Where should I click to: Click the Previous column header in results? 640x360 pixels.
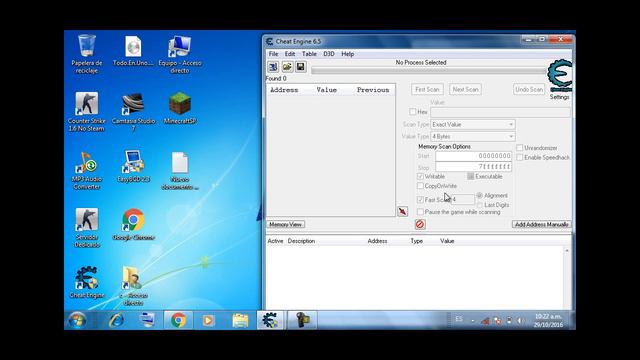click(x=373, y=90)
